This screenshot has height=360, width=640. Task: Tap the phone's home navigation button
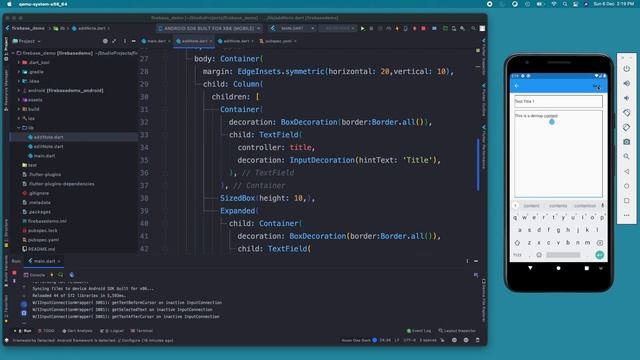pos(558,268)
